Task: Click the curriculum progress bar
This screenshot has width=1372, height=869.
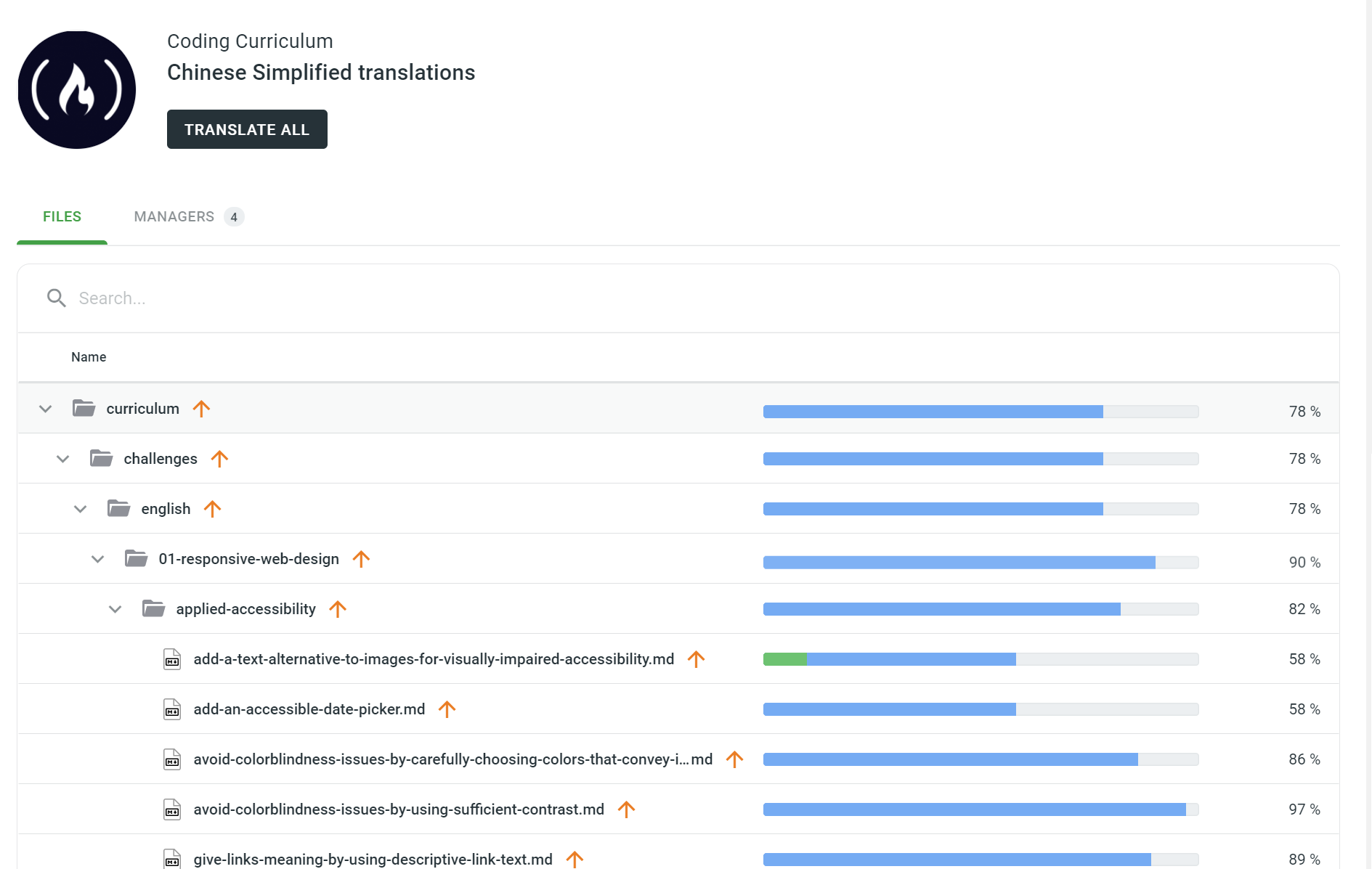Action: [981, 412]
